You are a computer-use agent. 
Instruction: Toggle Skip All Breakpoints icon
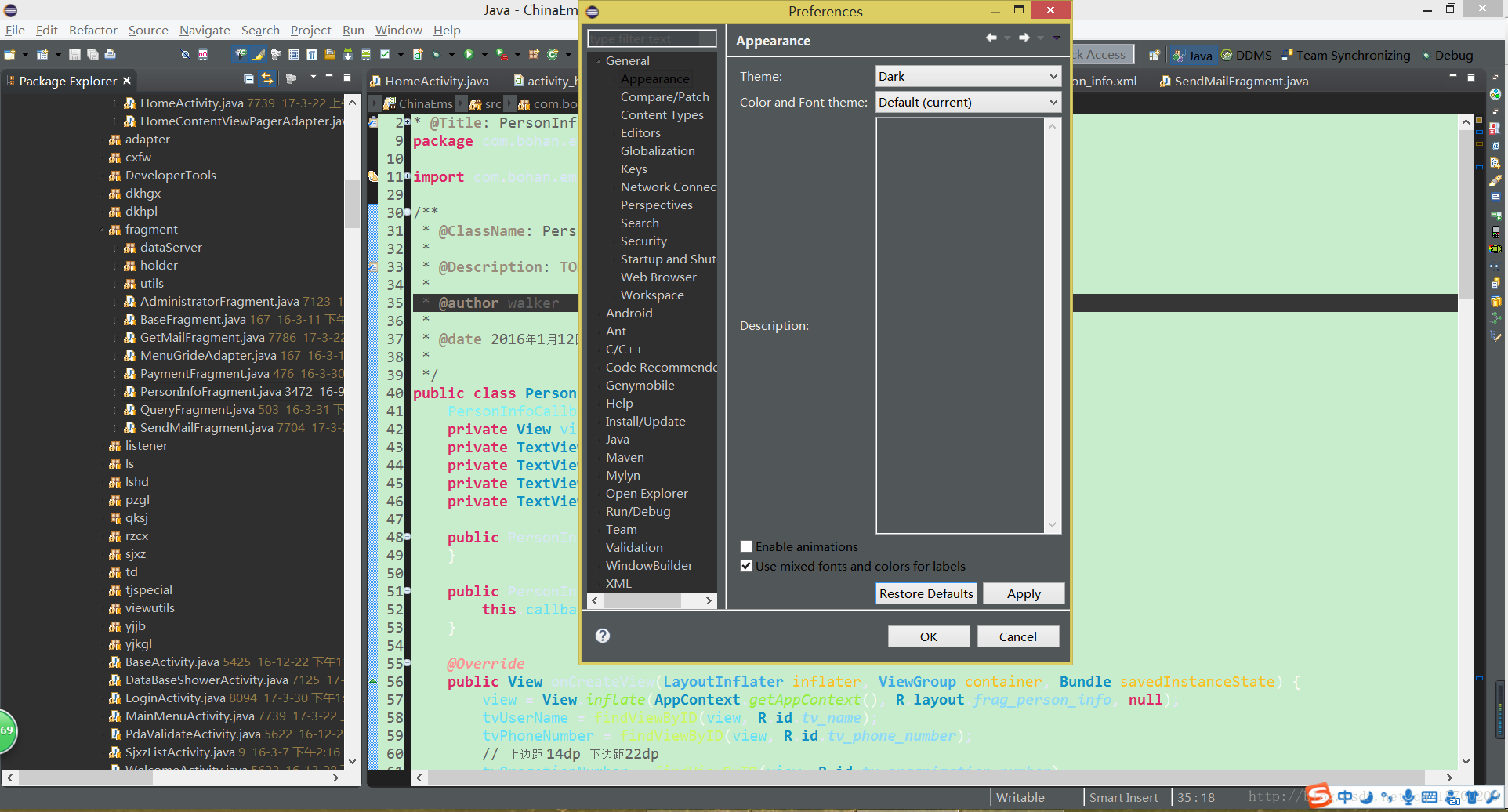pyautogui.click(x=185, y=55)
